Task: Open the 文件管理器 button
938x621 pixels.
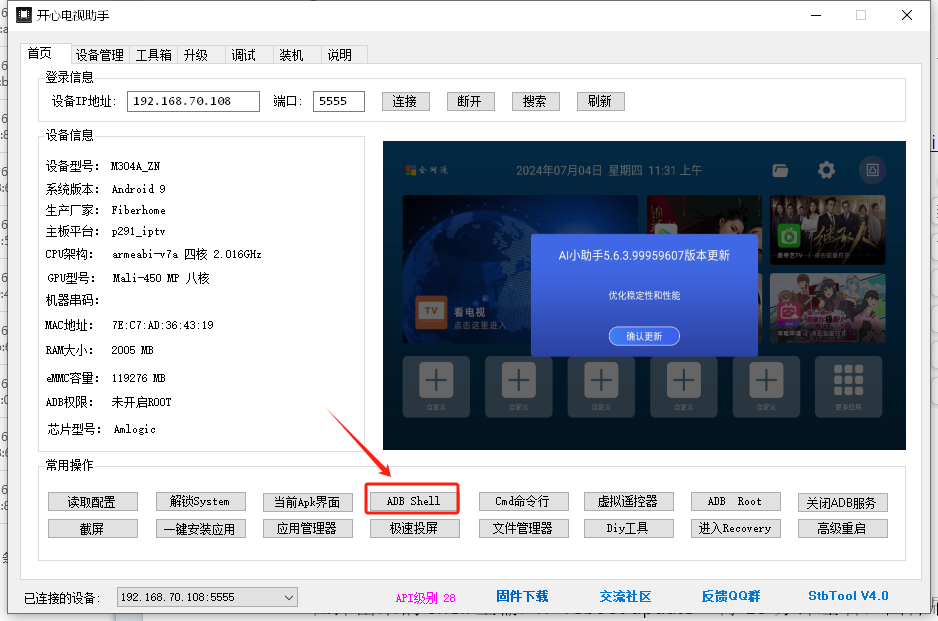Action: pos(523,528)
